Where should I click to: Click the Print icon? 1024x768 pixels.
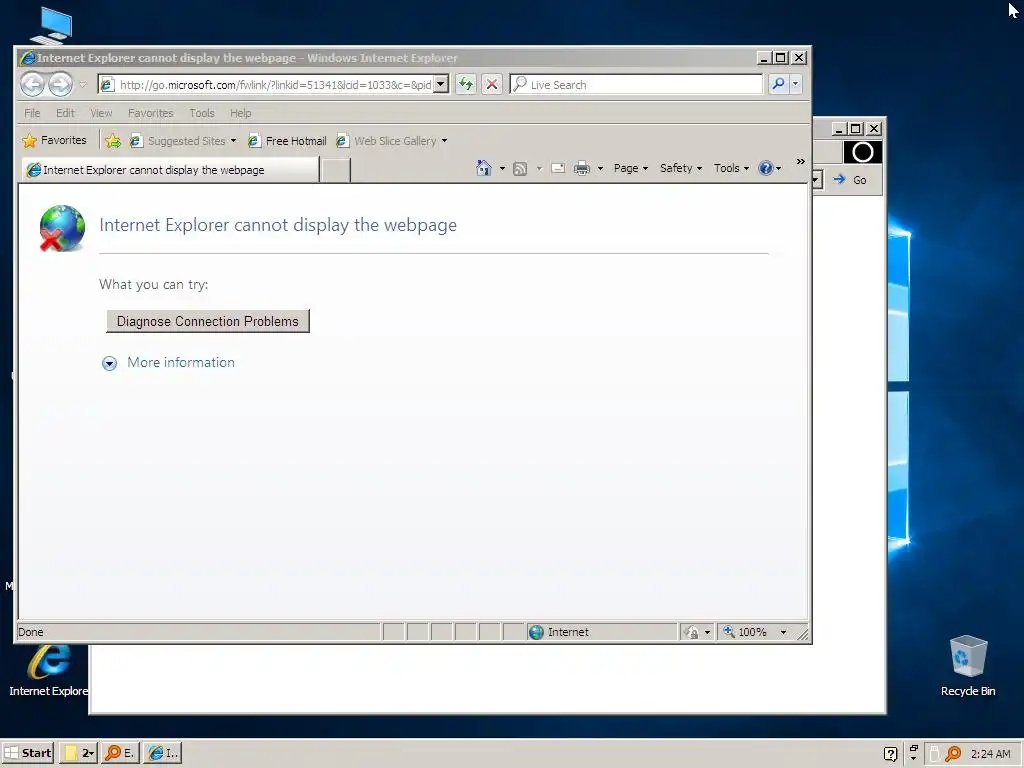click(x=581, y=168)
